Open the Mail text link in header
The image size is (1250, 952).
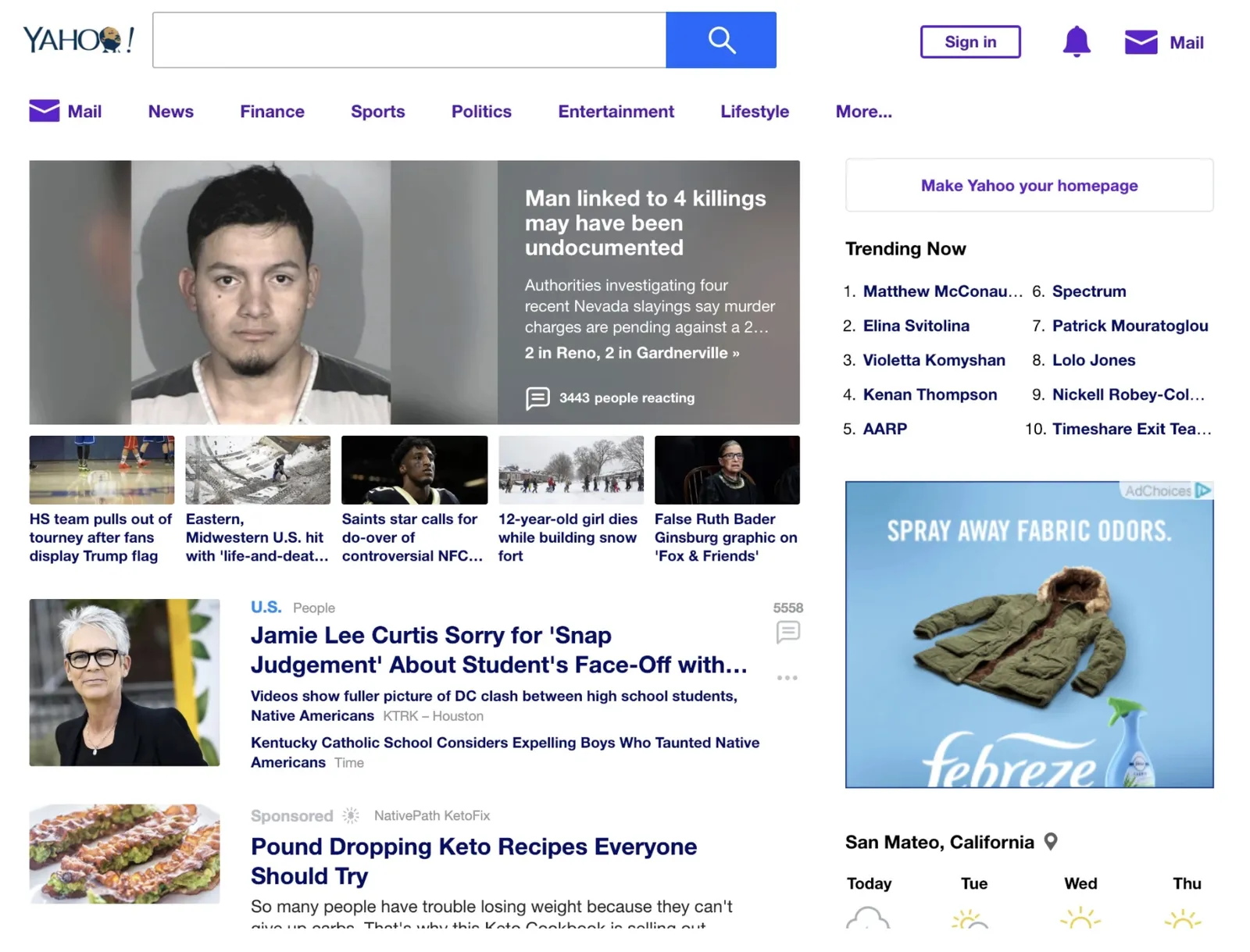[1186, 43]
